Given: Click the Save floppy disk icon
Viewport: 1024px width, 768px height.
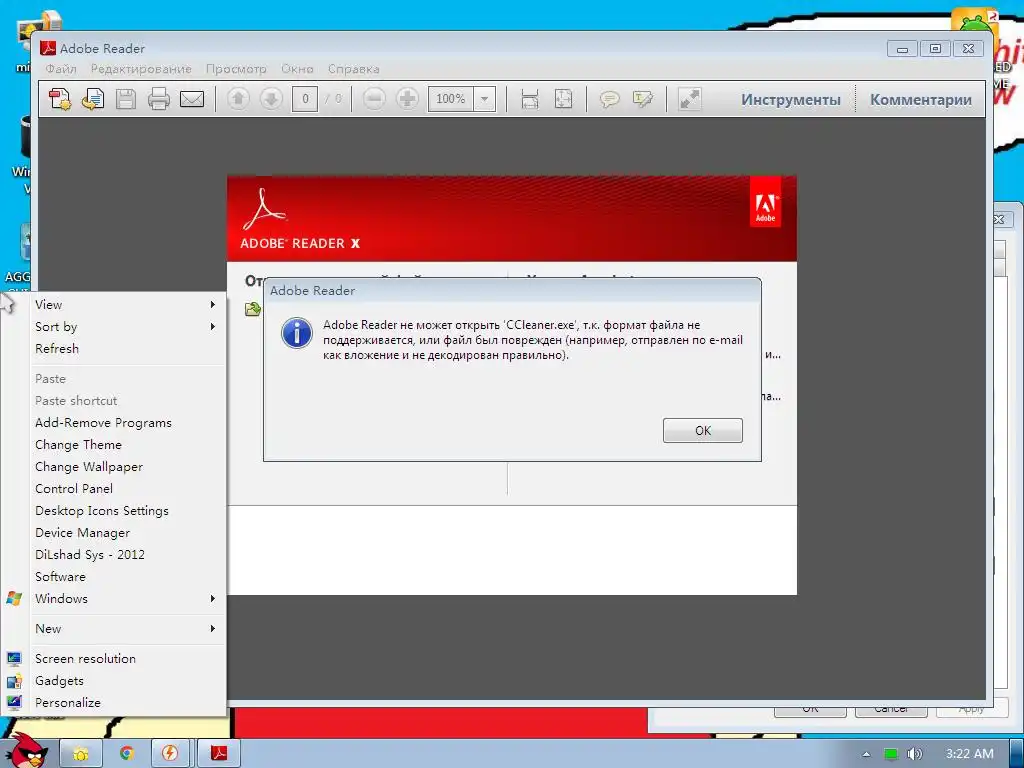Looking at the screenshot, I should click(126, 99).
